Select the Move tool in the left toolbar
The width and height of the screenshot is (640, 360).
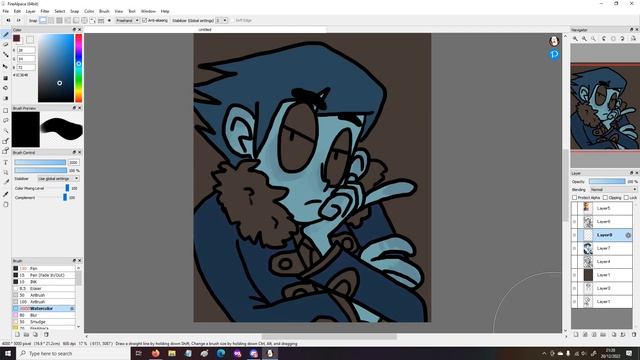(x=6, y=66)
